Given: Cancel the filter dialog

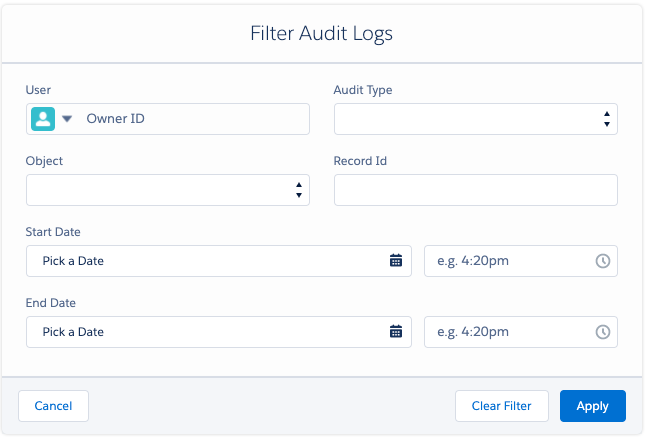Looking at the screenshot, I should click(x=54, y=406).
